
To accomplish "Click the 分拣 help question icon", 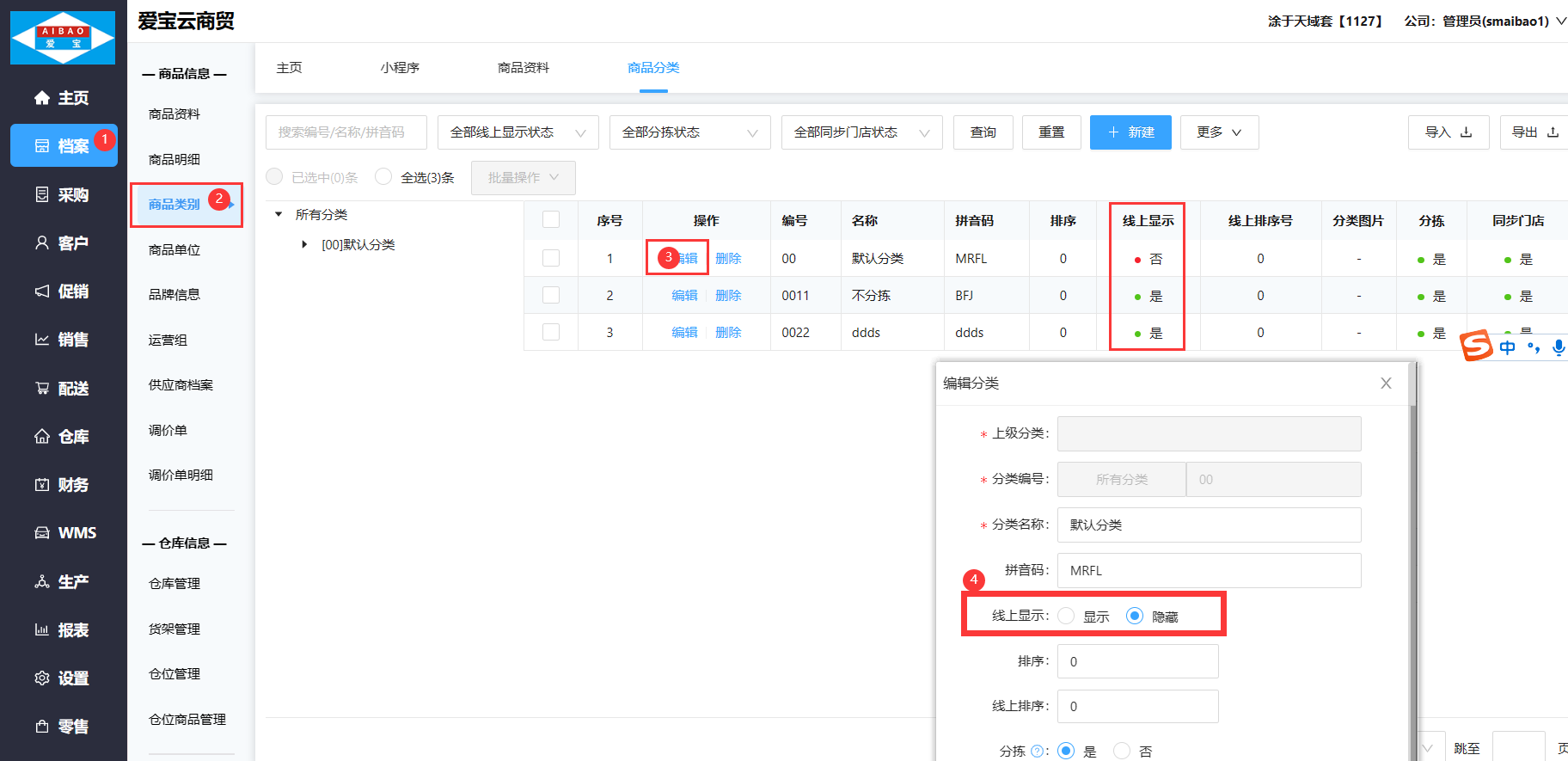I will pyautogui.click(x=1037, y=751).
